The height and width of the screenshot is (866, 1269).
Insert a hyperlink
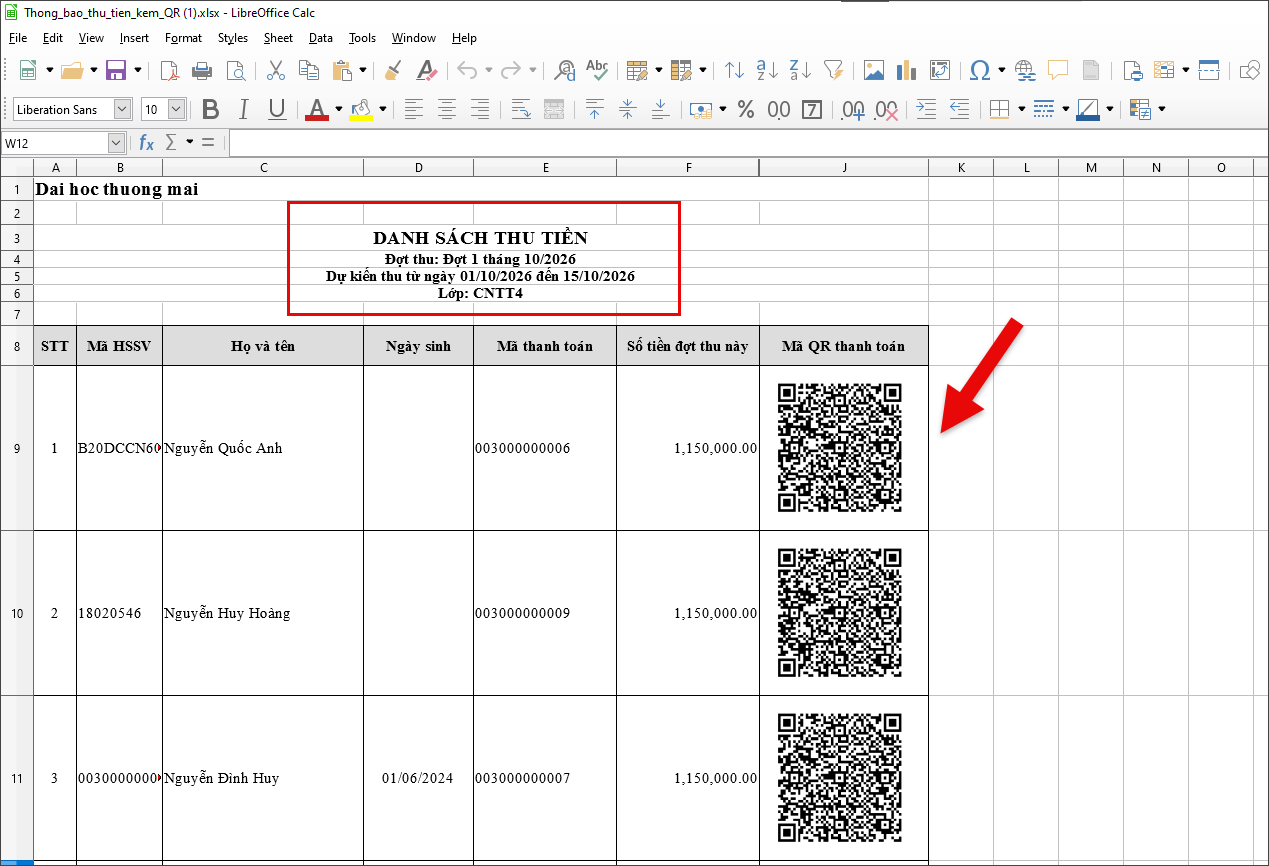coord(1025,70)
